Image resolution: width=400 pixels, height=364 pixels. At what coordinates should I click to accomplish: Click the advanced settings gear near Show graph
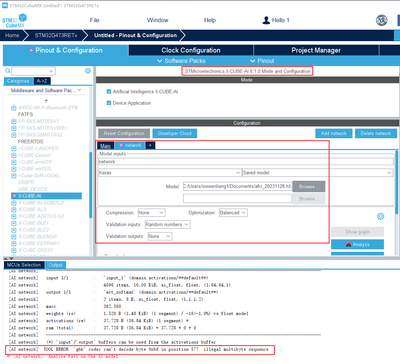click(x=380, y=216)
